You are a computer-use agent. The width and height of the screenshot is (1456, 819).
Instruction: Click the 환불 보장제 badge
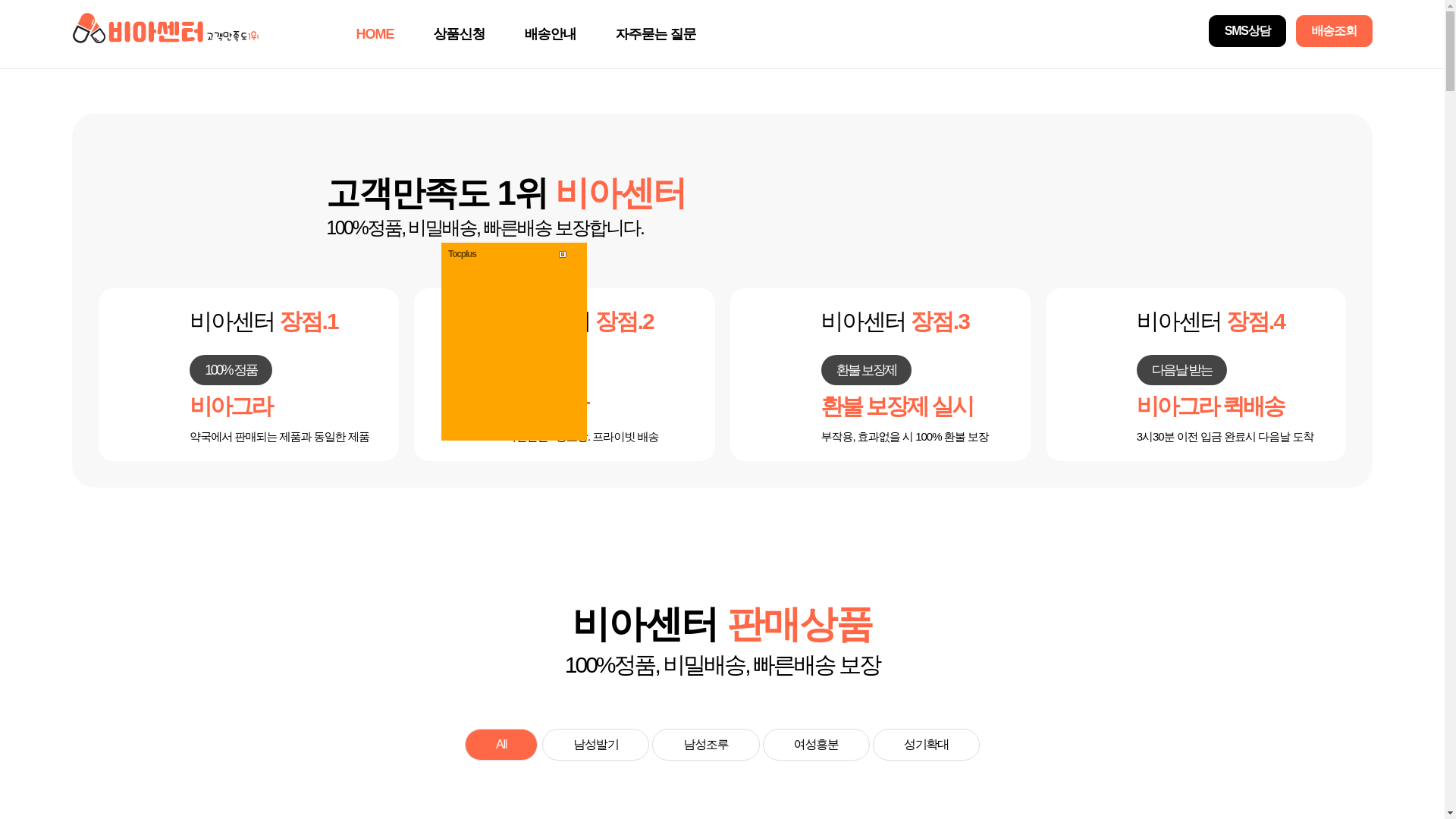(x=866, y=370)
